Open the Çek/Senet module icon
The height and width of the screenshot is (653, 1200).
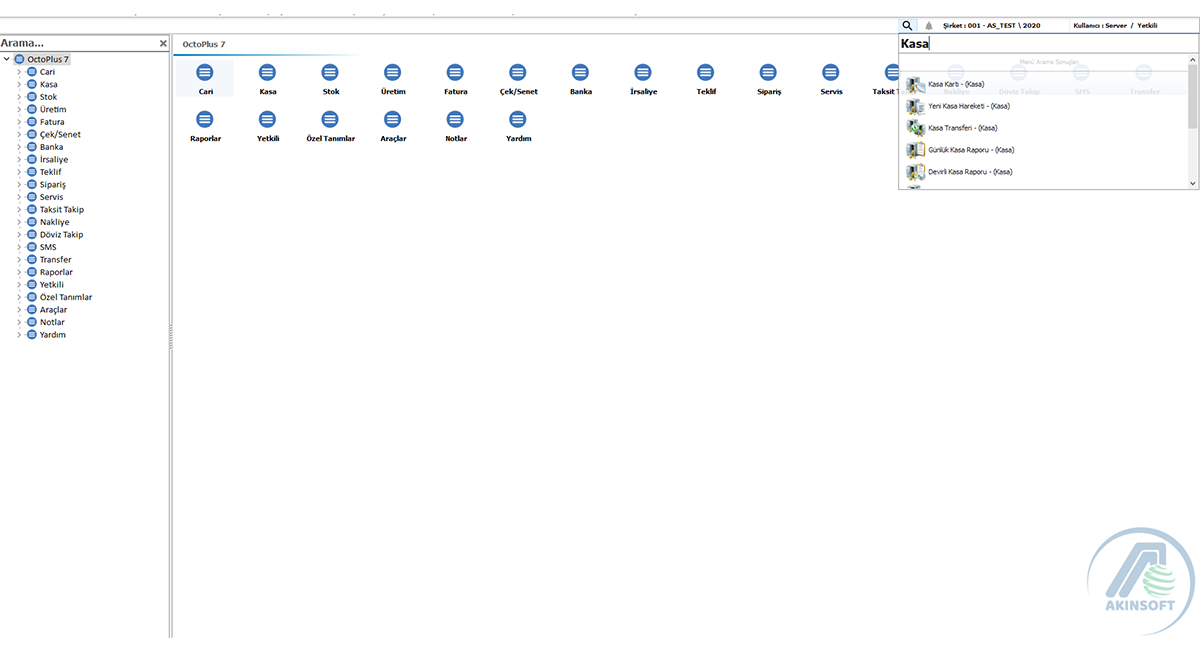(518, 73)
